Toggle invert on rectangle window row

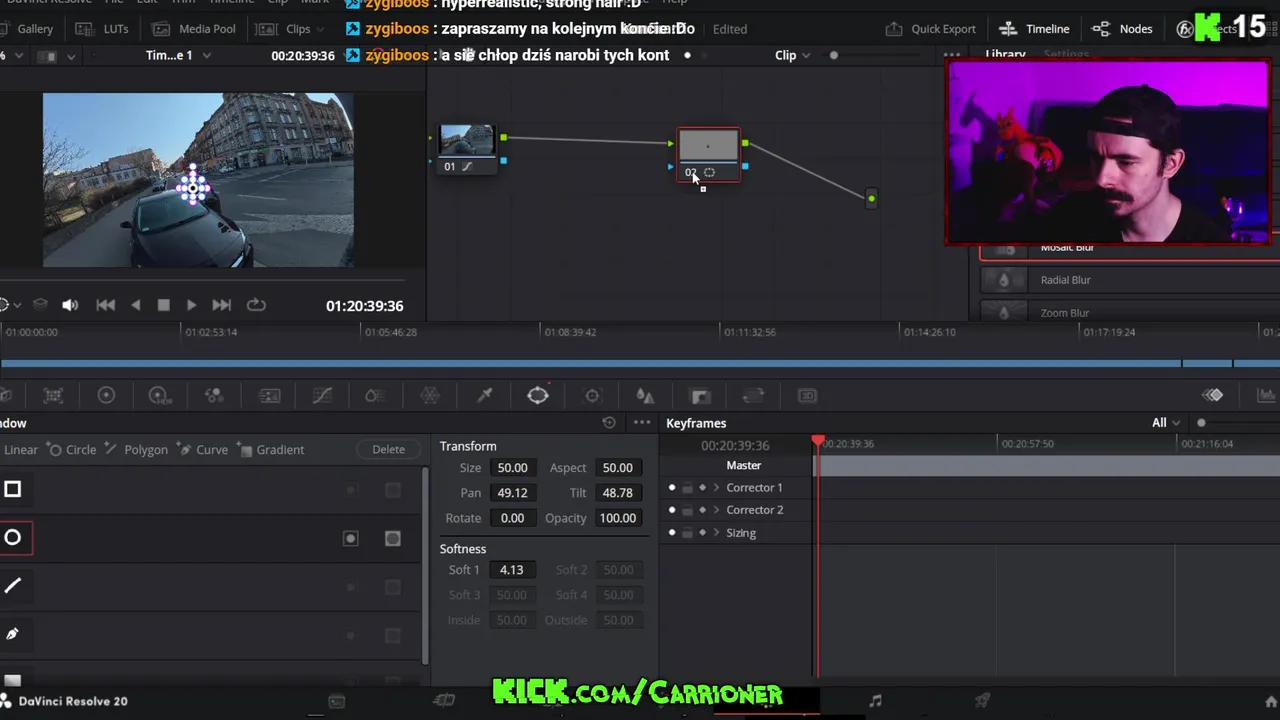(x=351, y=490)
